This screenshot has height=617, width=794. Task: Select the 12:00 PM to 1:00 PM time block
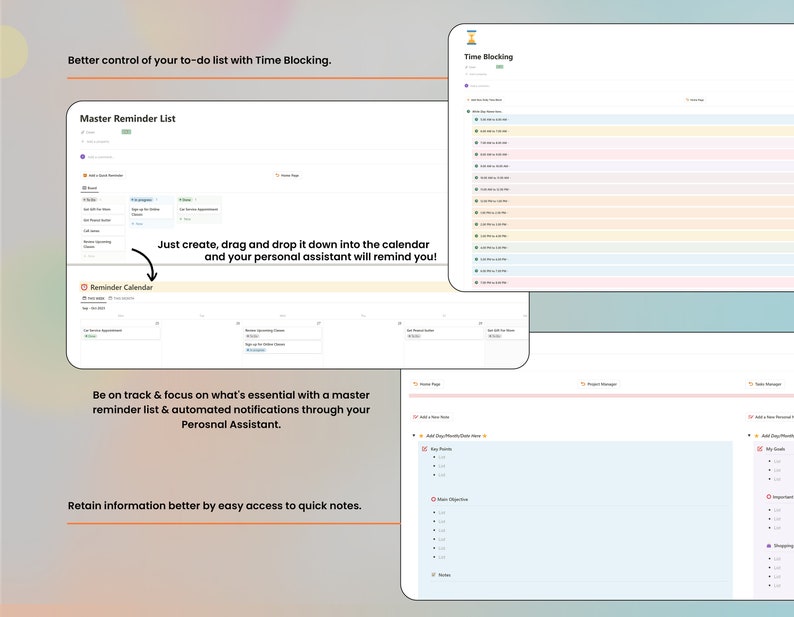(633, 201)
